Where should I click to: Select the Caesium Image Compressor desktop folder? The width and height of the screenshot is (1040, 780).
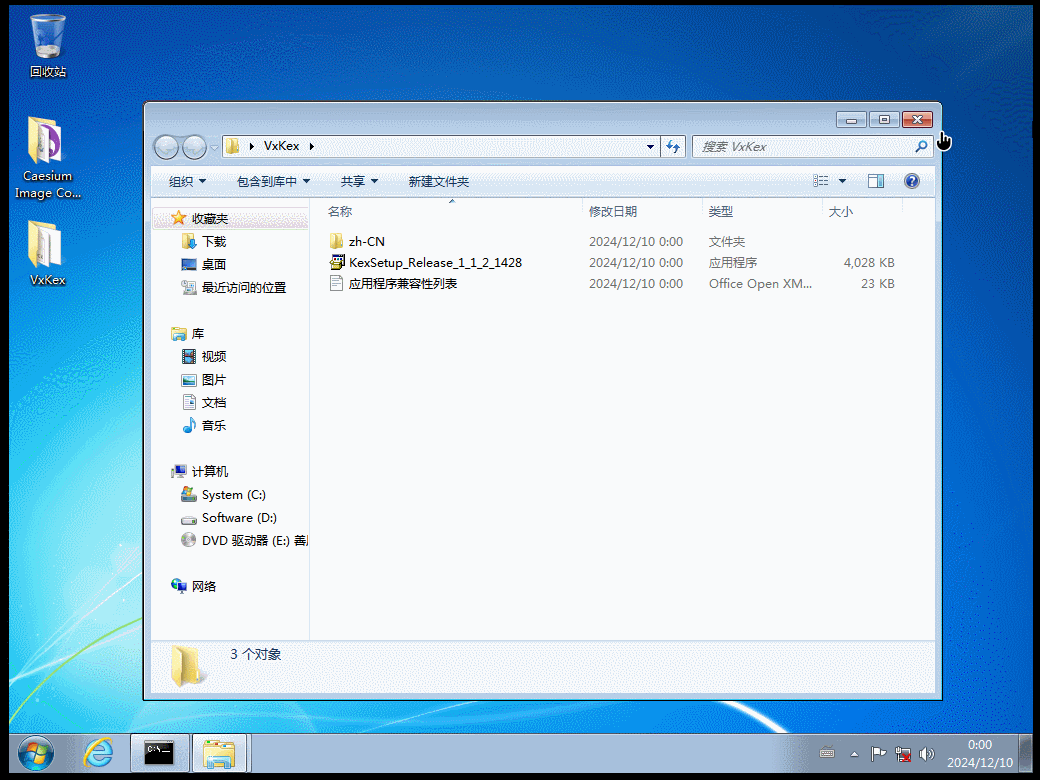point(48,158)
